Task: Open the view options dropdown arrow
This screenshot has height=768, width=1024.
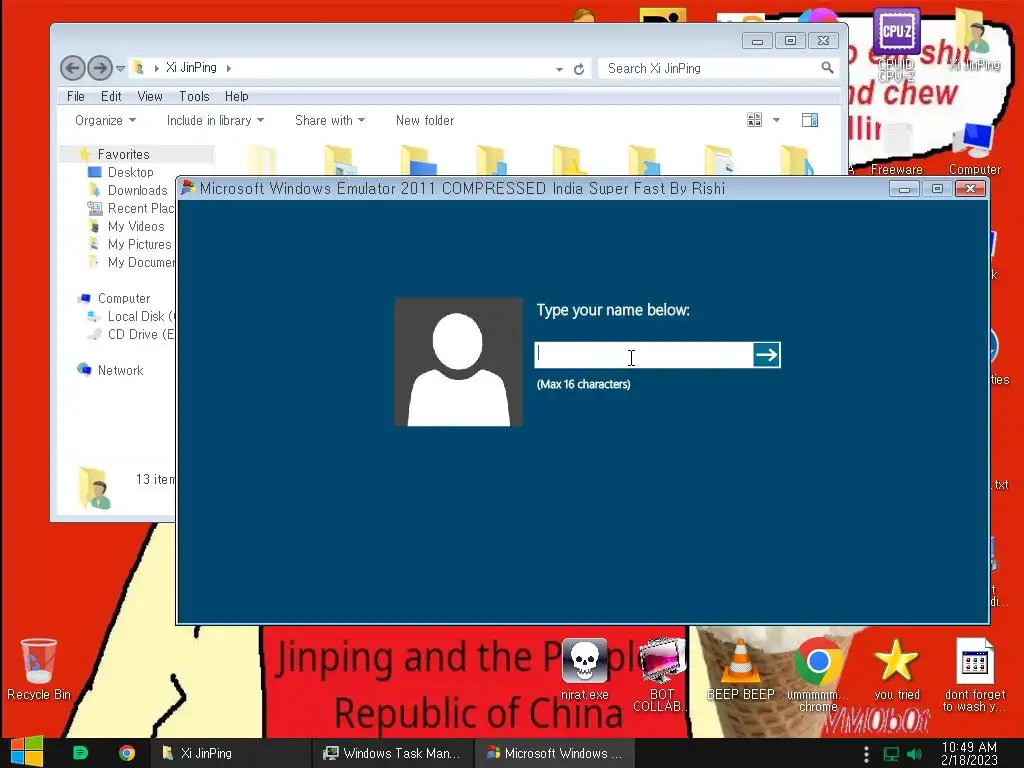Action: [x=776, y=120]
